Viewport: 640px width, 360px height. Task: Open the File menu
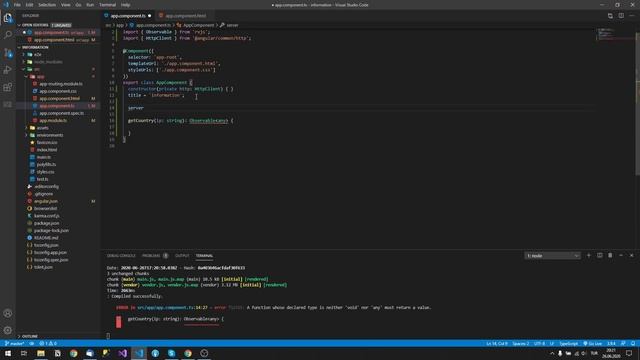click(17, 5)
